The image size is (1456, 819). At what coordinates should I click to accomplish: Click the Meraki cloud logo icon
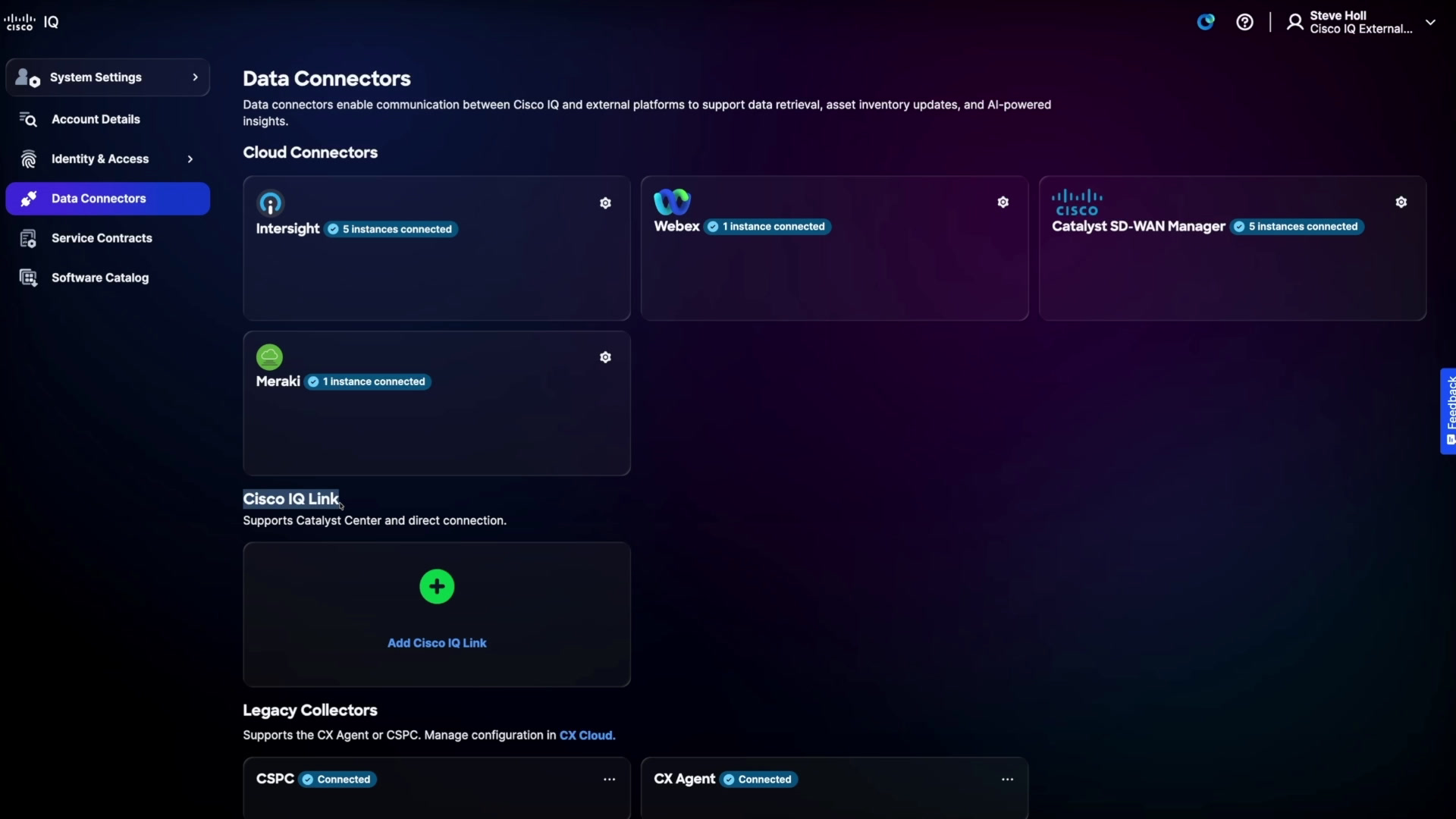pyautogui.click(x=269, y=356)
